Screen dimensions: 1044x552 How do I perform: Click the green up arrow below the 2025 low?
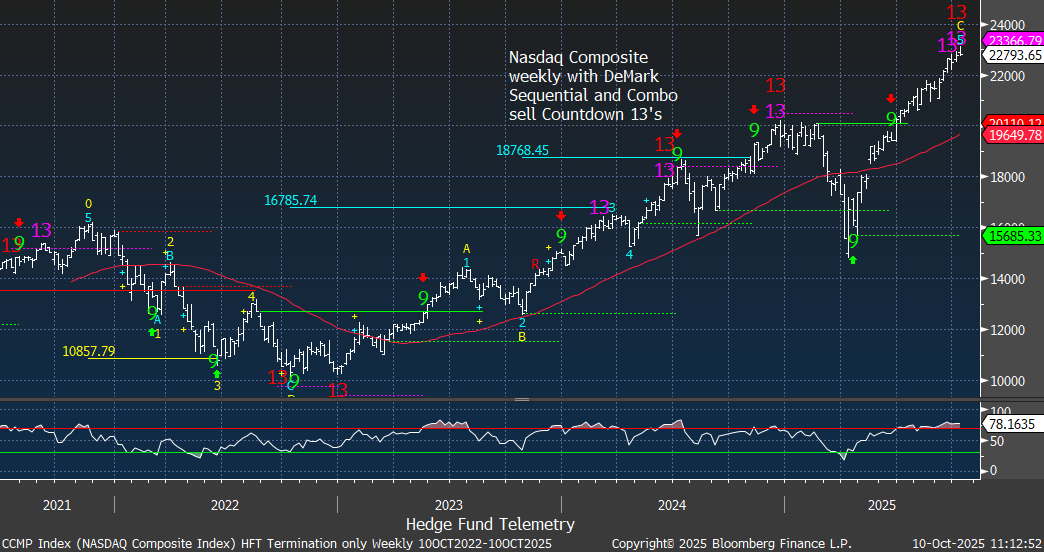(x=853, y=259)
